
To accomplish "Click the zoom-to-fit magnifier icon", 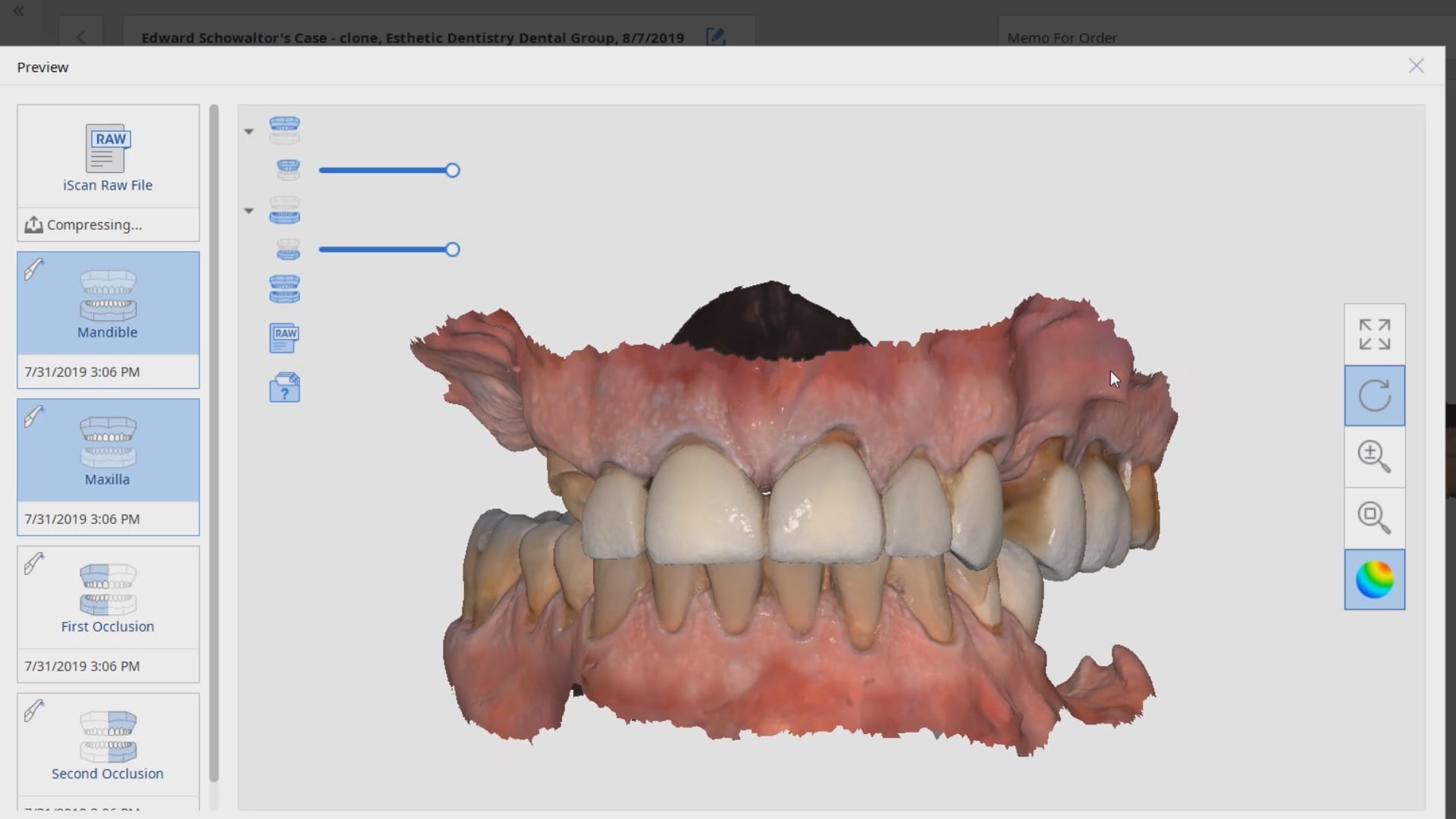I will 1374,518.
